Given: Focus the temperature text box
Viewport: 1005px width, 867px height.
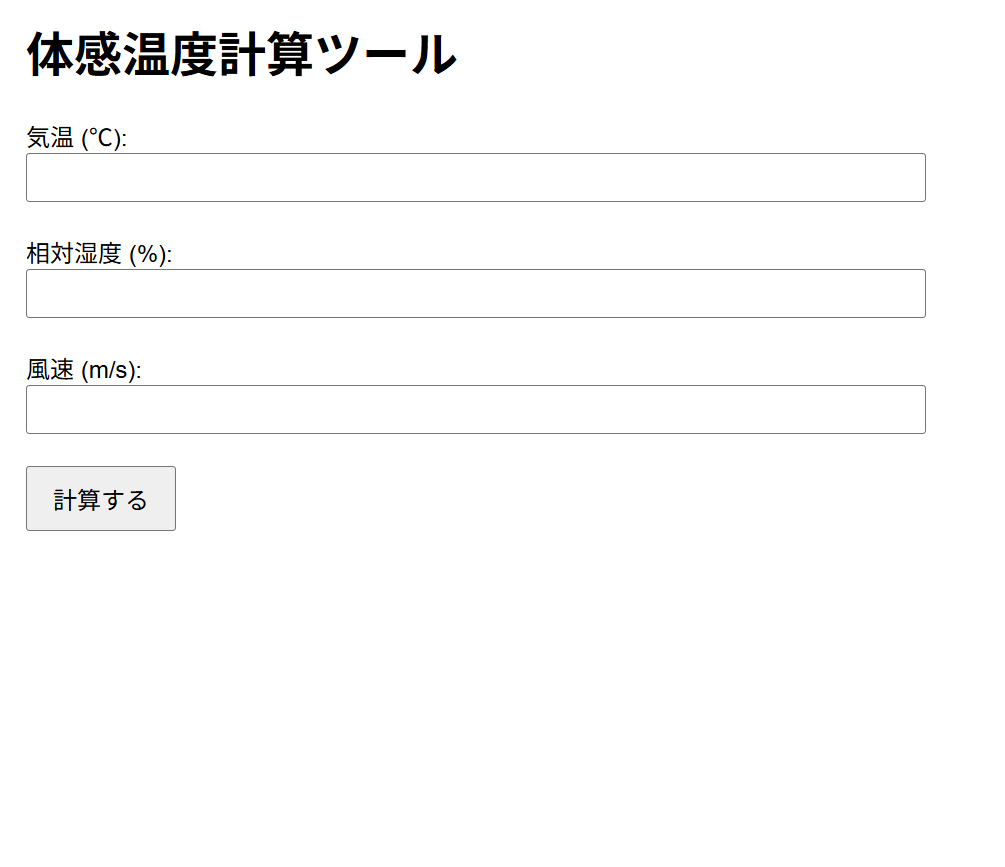Looking at the screenshot, I should [x=475, y=178].
